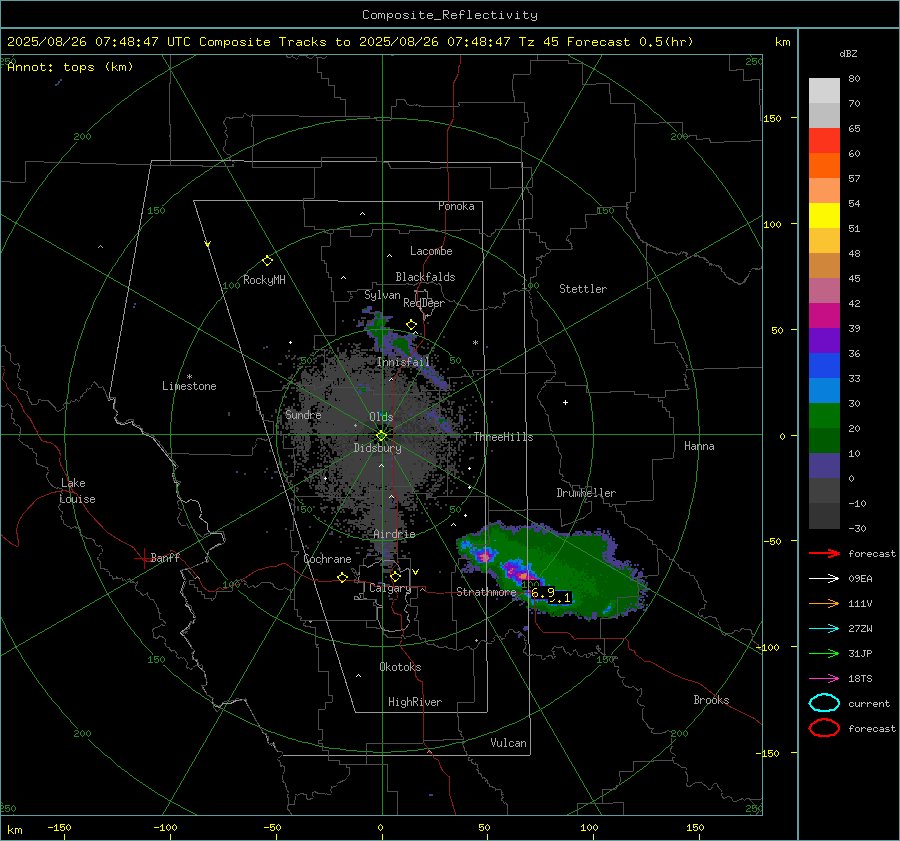Click the red forecast arrow in the legend
Viewport: 900px width, 841px height.
tap(824, 553)
